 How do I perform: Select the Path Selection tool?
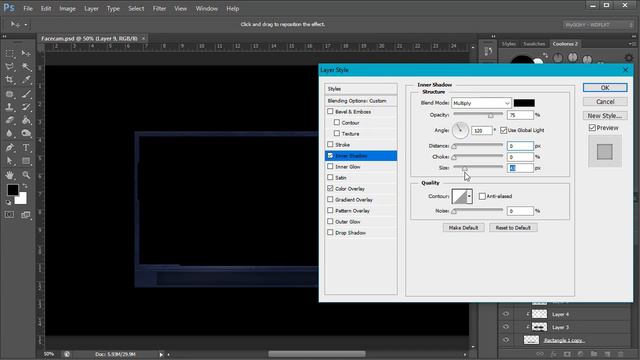tap(10, 160)
